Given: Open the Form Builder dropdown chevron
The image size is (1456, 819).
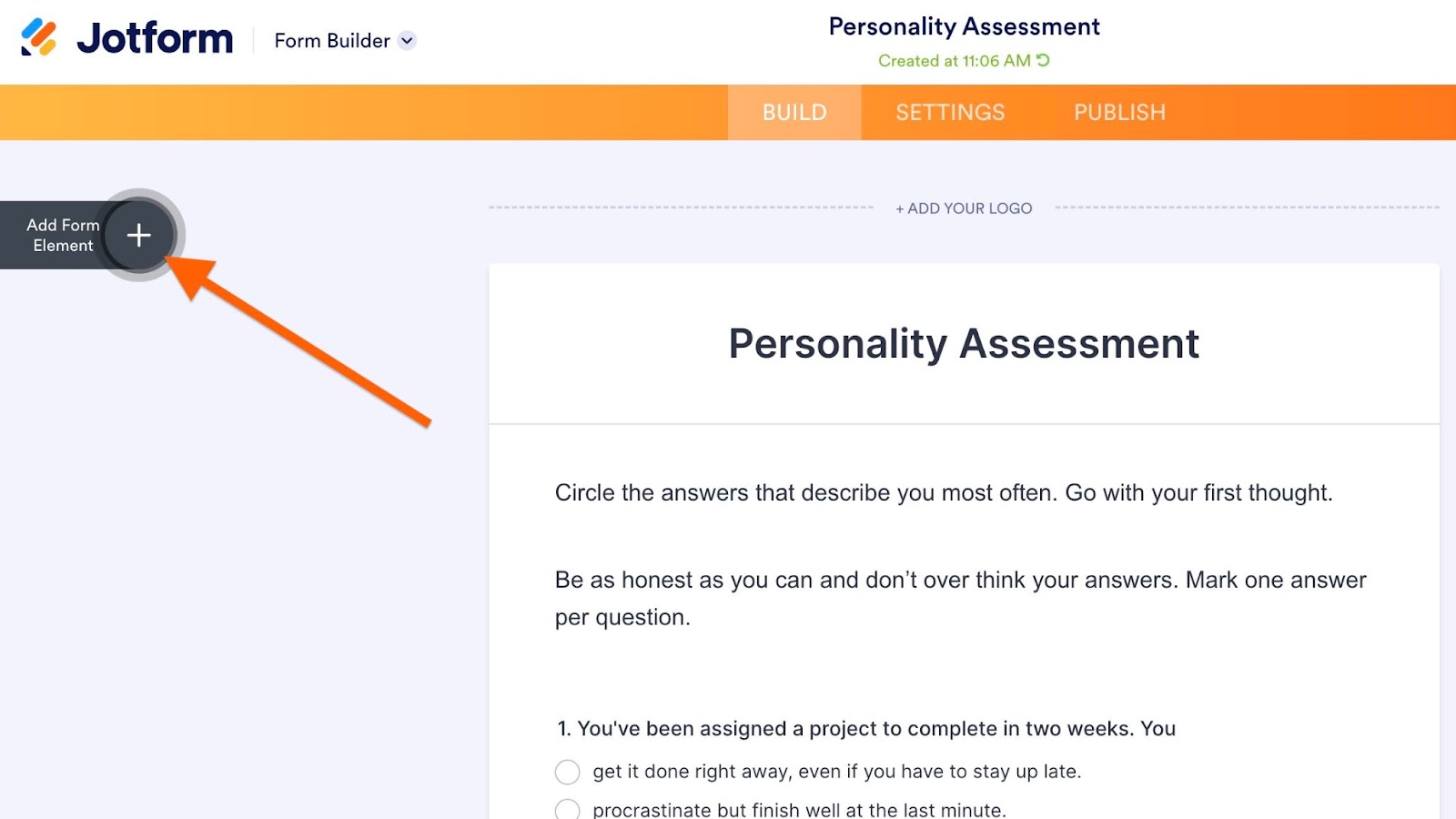Looking at the screenshot, I should (408, 40).
